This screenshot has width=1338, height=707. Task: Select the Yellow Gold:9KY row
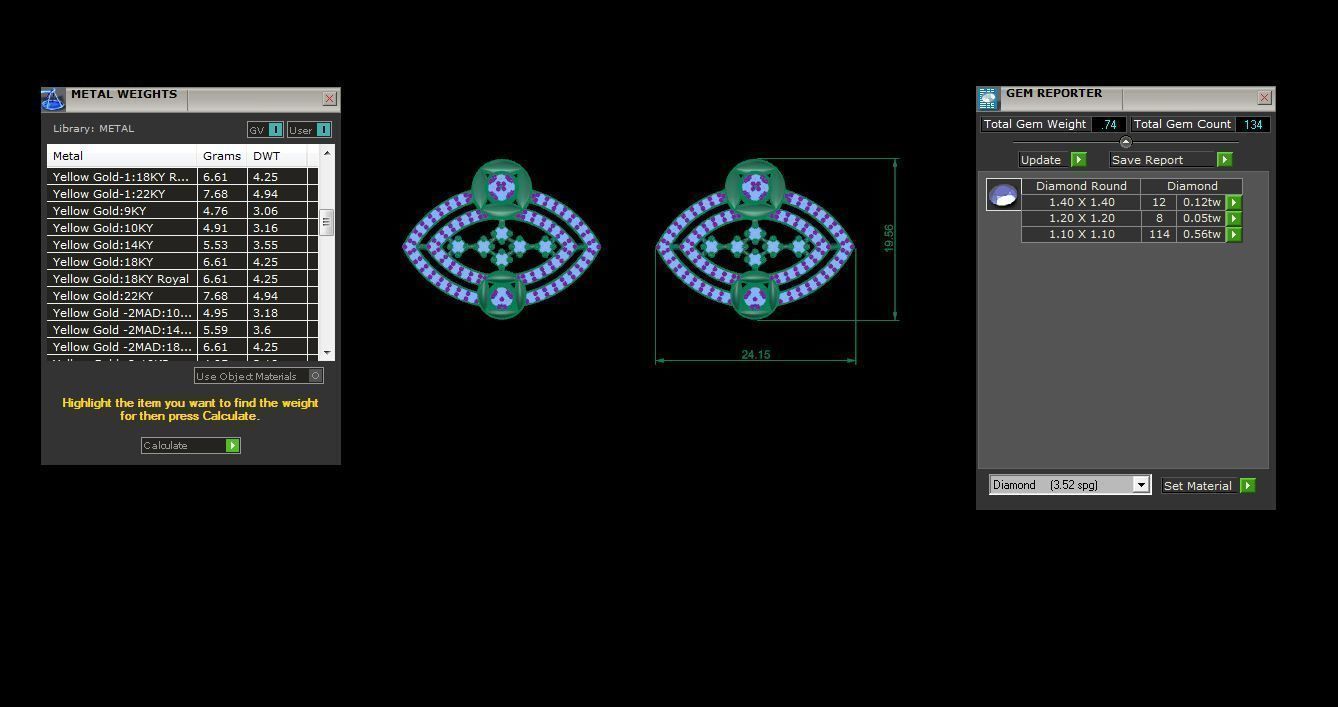(182, 211)
